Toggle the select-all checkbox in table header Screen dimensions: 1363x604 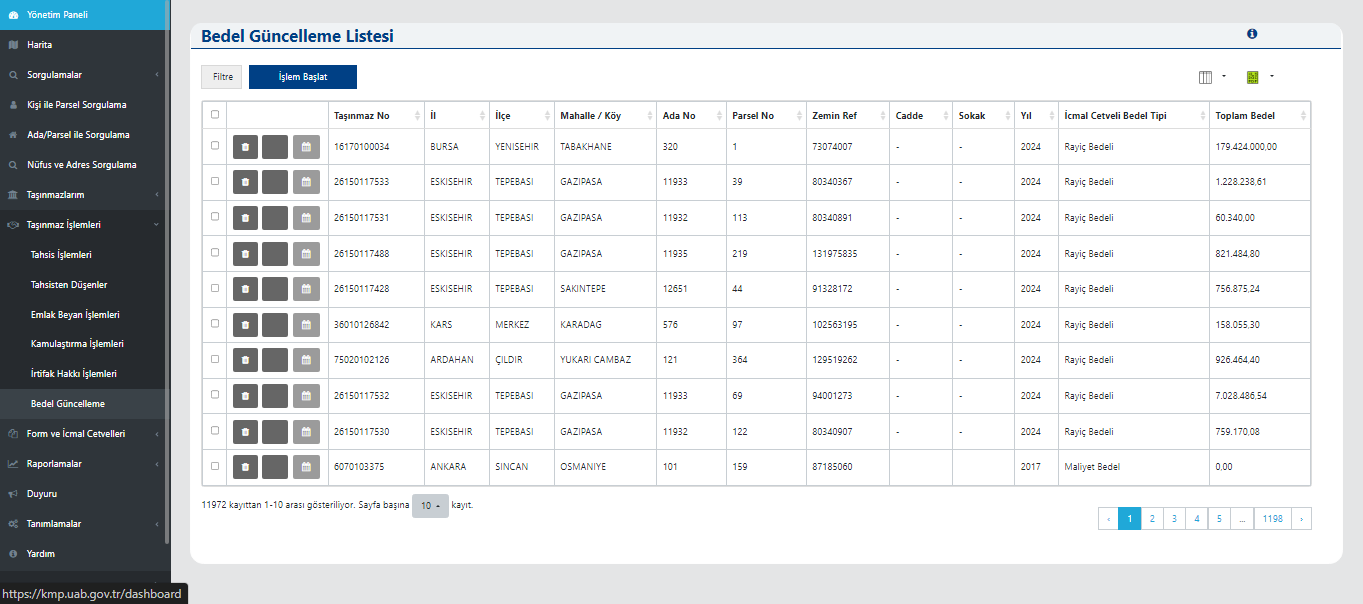[215, 115]
